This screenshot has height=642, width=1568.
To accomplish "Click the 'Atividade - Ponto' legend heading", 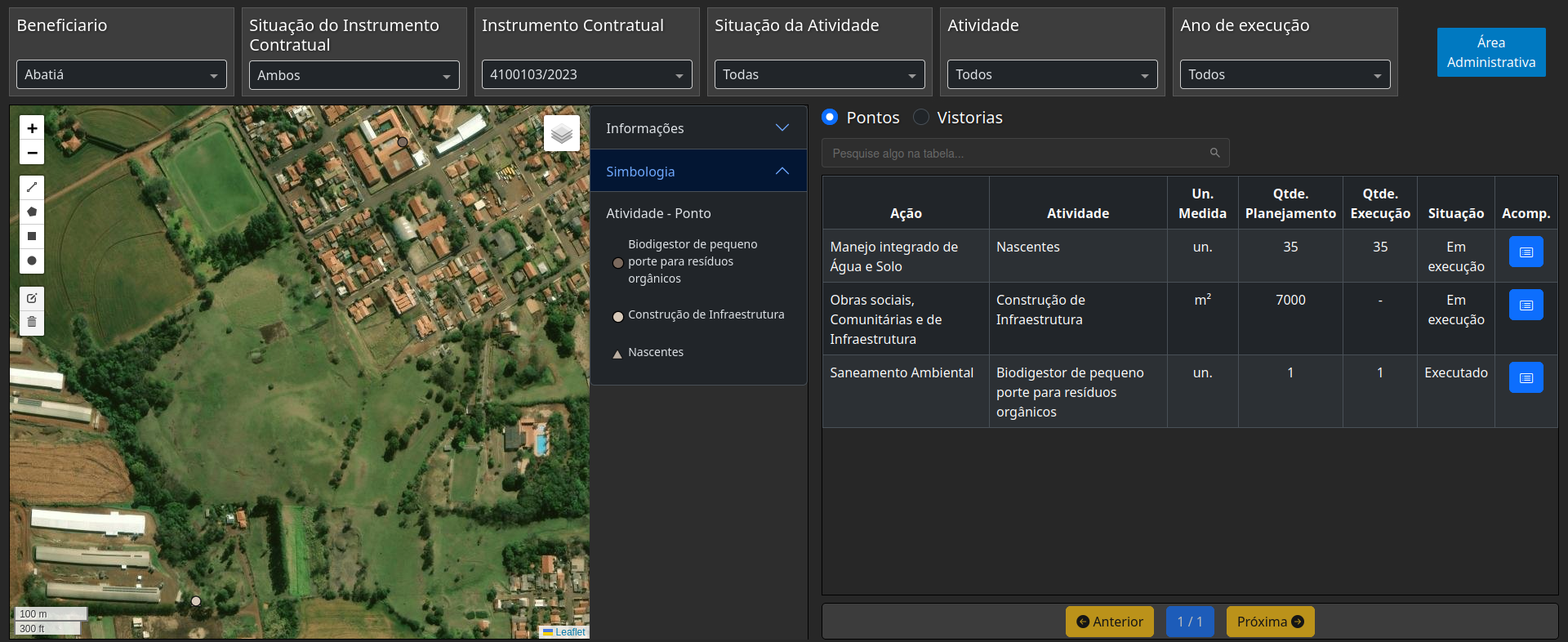I will 658,213.
